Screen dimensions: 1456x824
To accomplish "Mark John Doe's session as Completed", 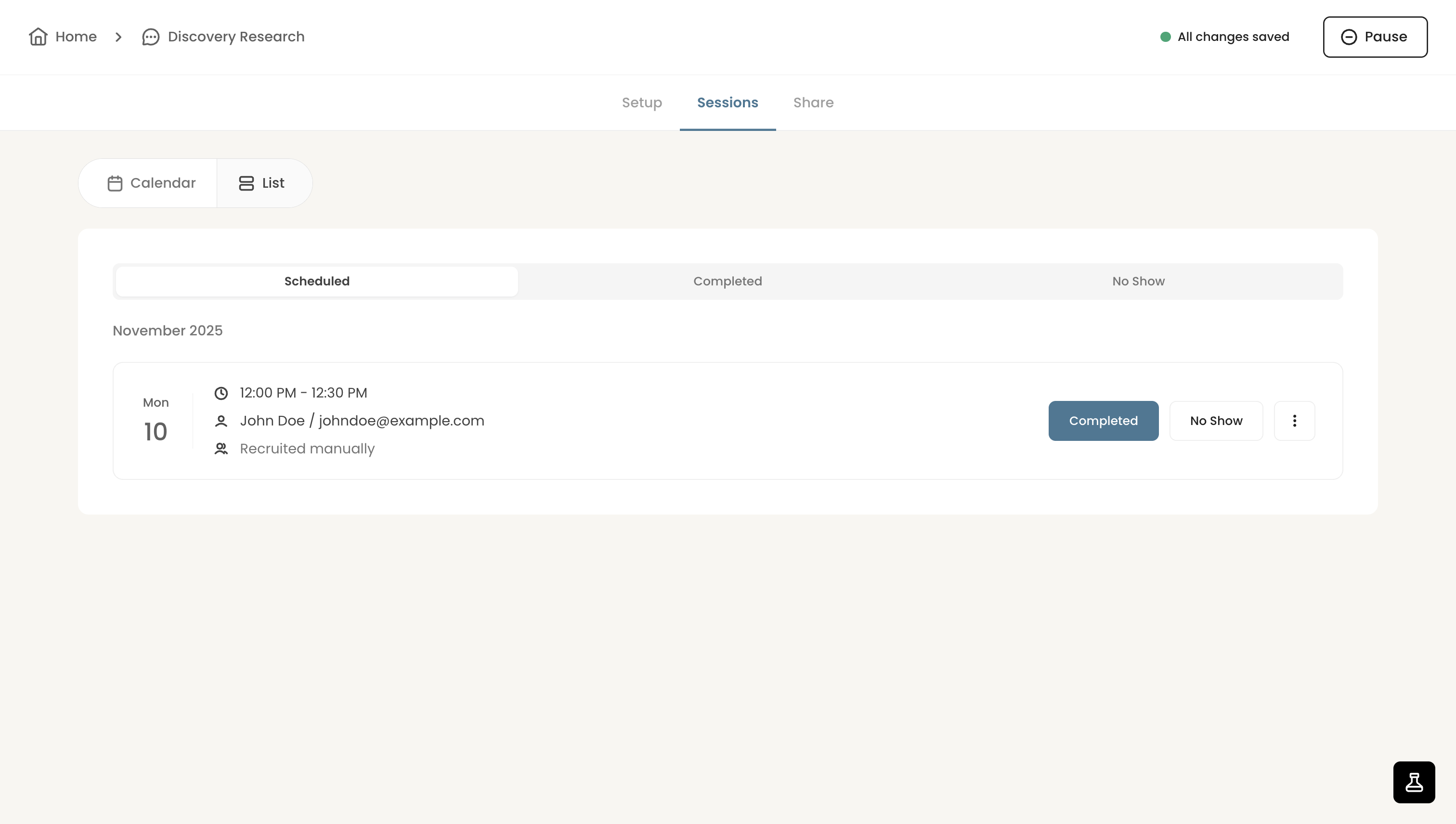I will click(1104, 421).
